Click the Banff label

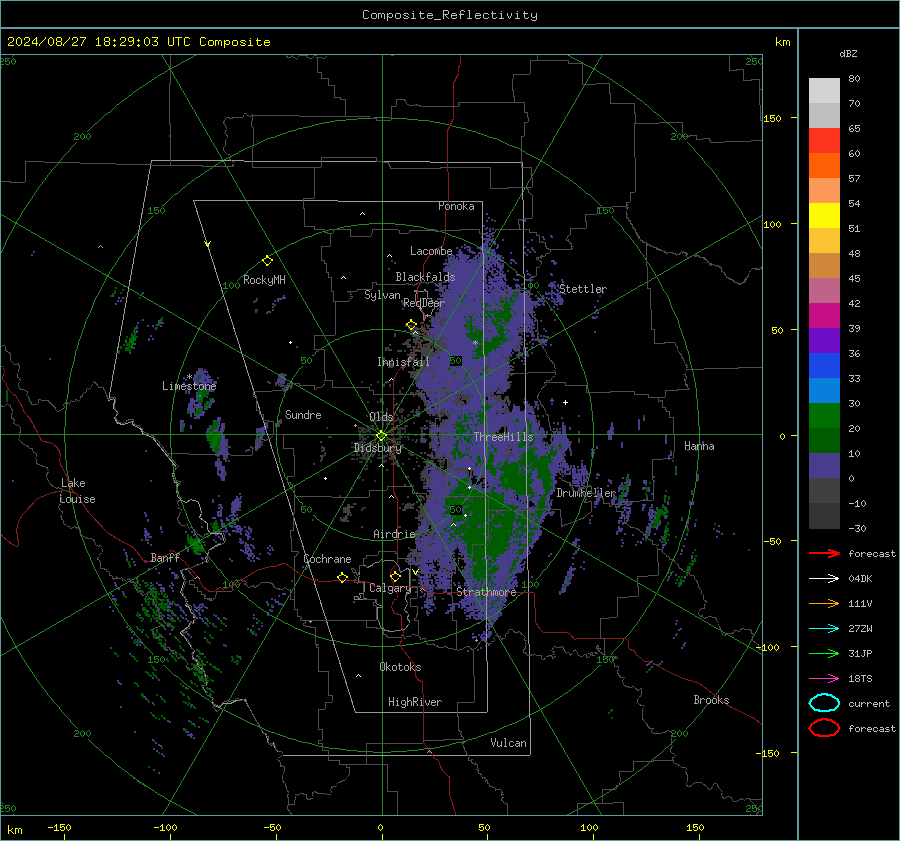[165, 558]
